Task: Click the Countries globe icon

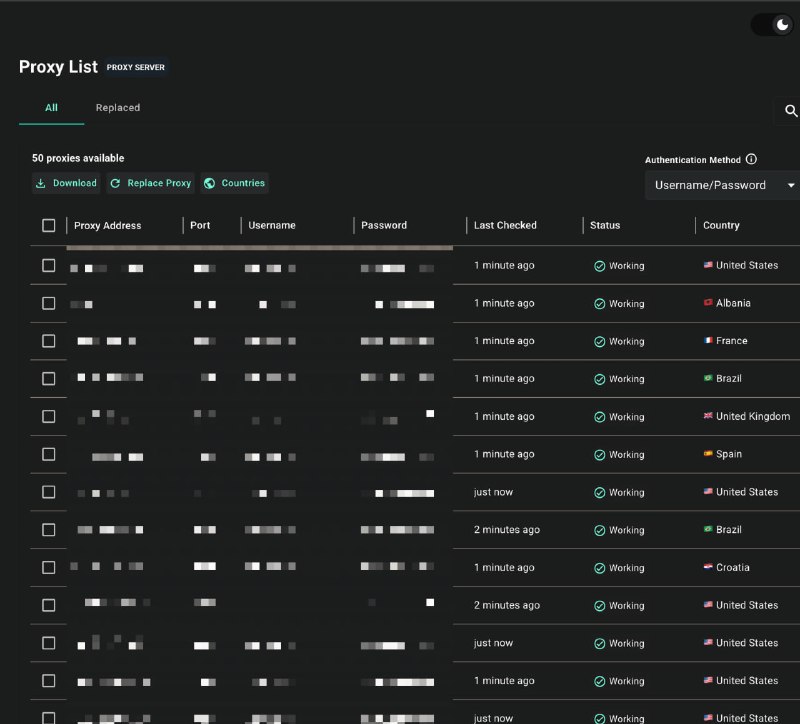Action: (210, 183)
